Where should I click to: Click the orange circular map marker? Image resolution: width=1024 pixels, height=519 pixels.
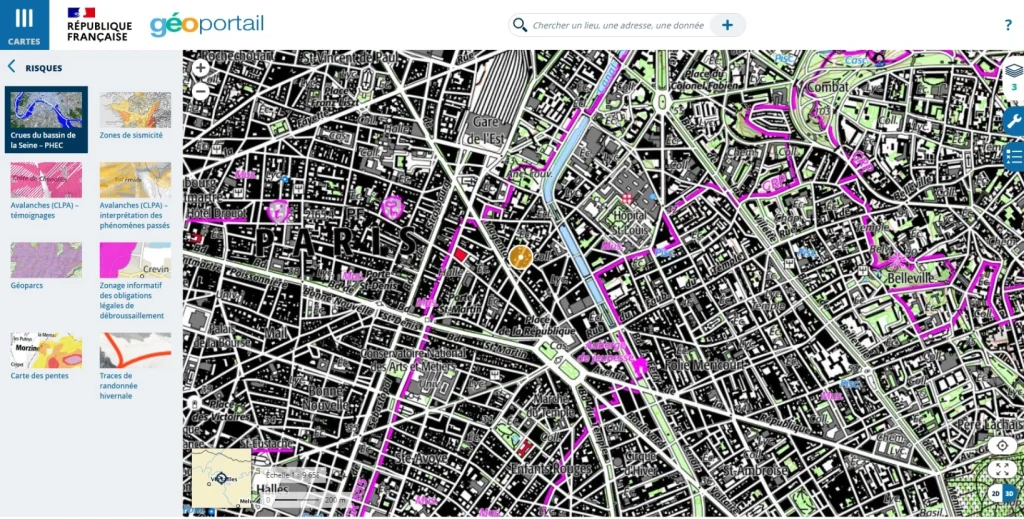(x=520, y=257)
